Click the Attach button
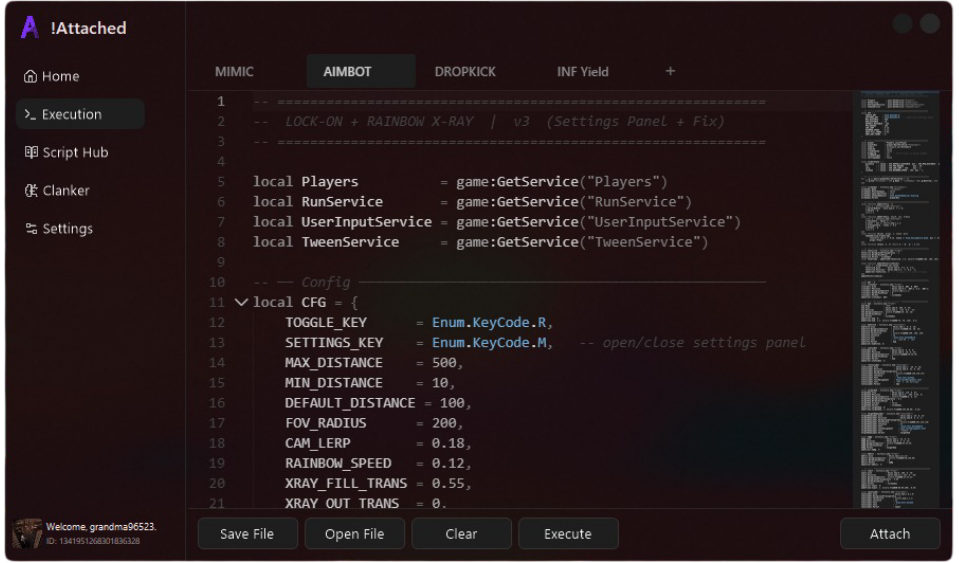Image resolution: width=959 pixels, height=563 pixels. click(889, 534)
